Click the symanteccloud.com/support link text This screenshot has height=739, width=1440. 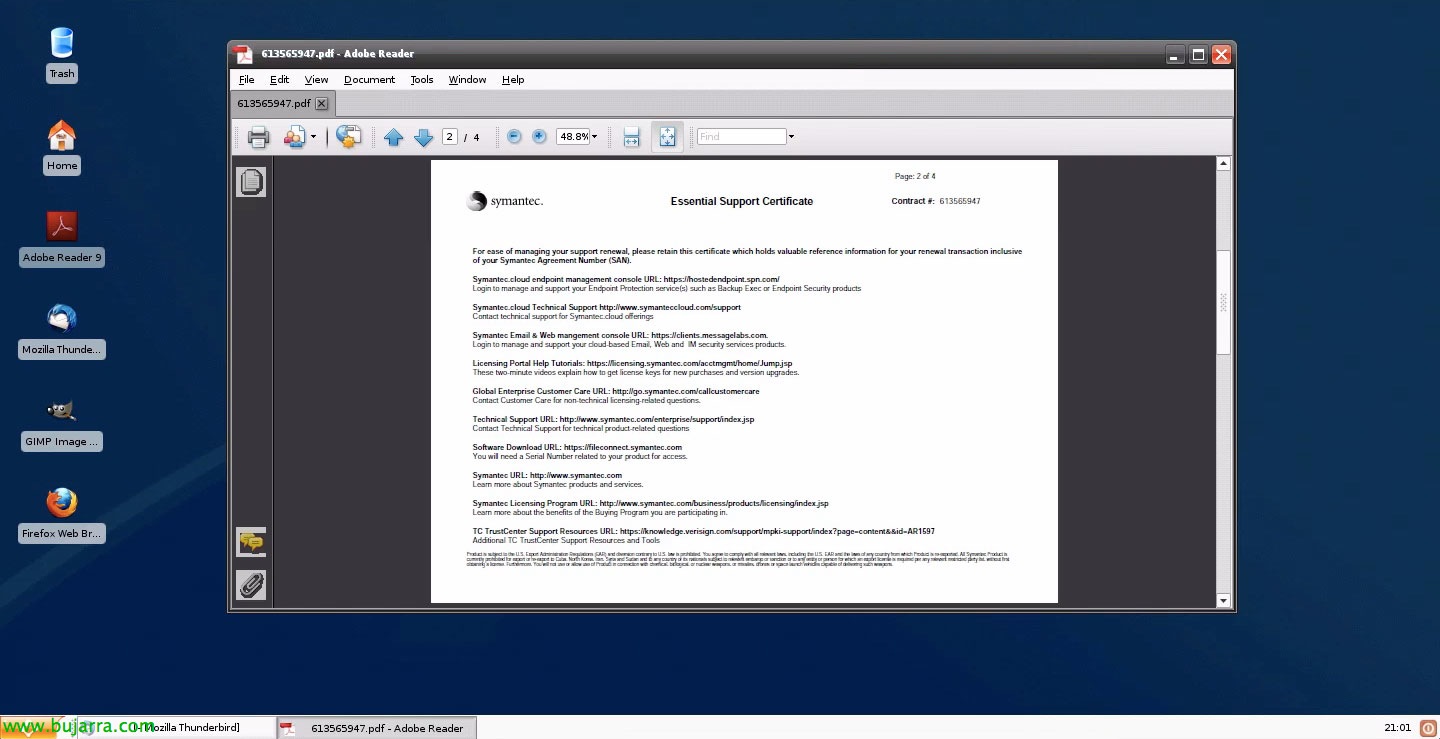(x=670, y=308)
